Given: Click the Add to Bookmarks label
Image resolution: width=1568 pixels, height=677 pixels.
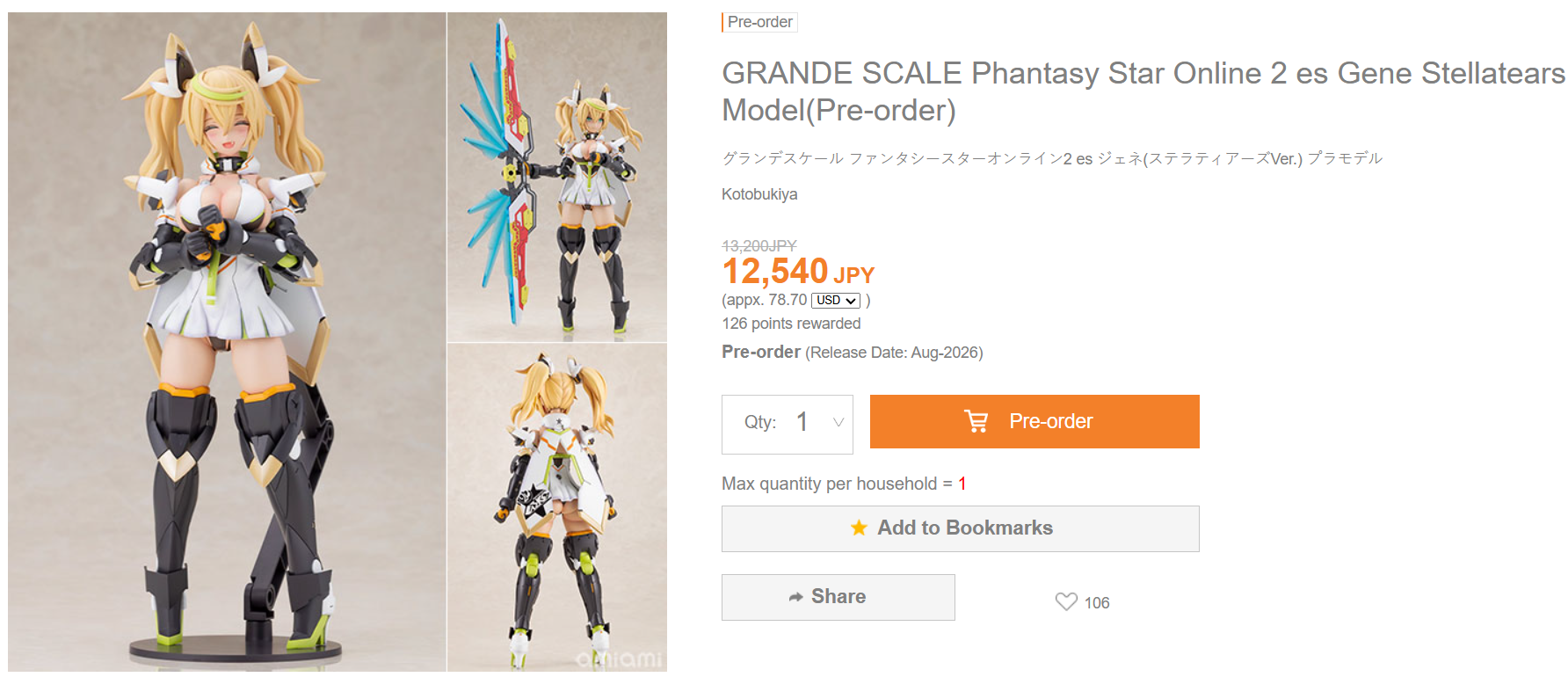Looking at the screenshot, I should pos(964,528).
